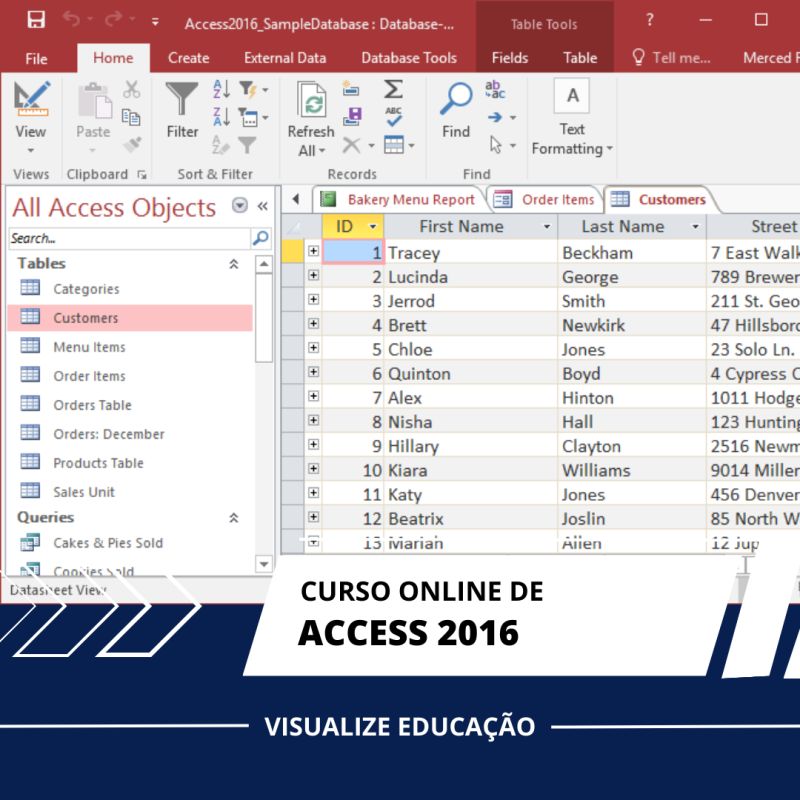Click the Replace ab-ac icon
The width and height of the screenshot is (800, 800).
(x=494, y=90)
